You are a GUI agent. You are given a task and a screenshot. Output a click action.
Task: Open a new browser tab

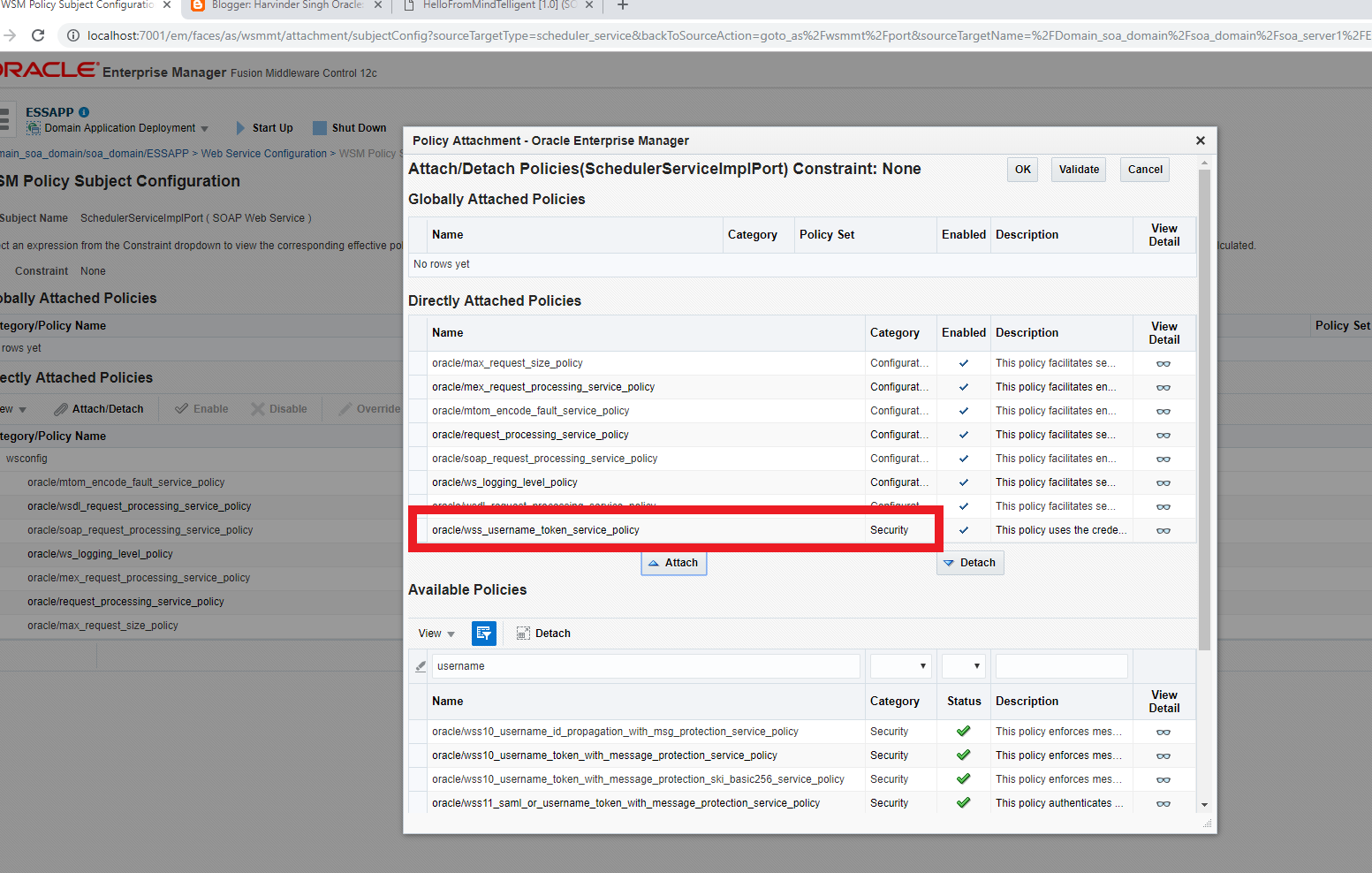pos(623,5)
